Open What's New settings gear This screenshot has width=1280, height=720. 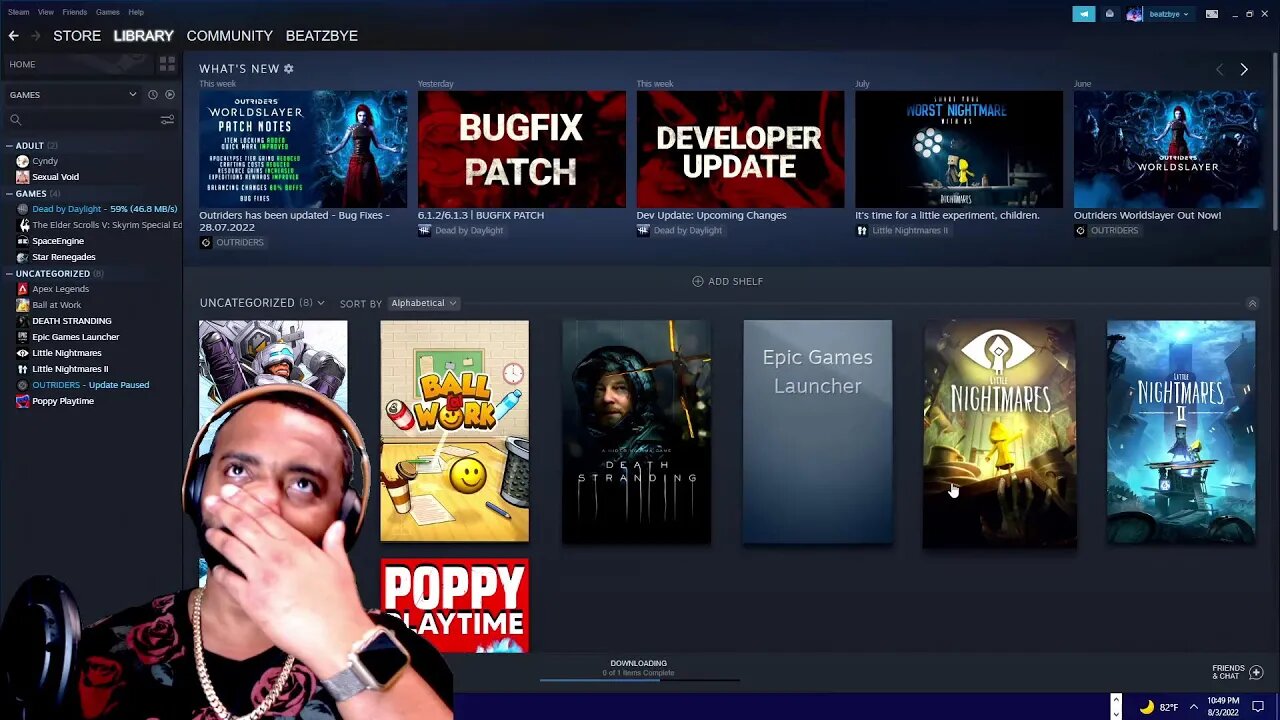(289, 69)
